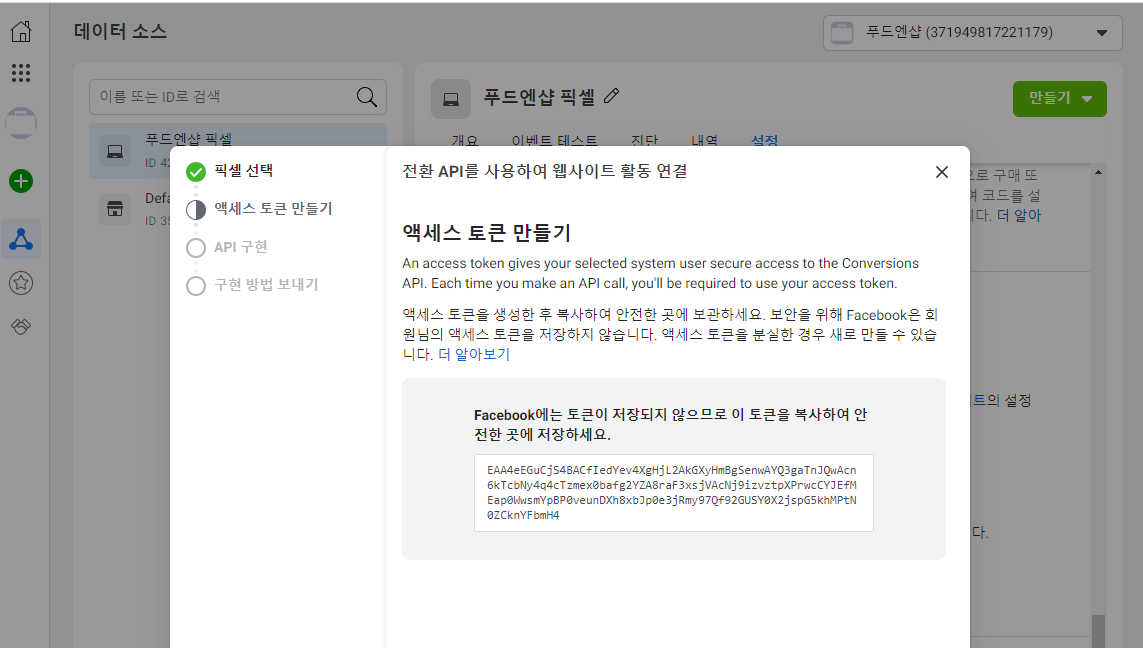1143x648 pixels.
Task: Select the 액세스 토큰 만들기 step
Action: coord(260,209)
